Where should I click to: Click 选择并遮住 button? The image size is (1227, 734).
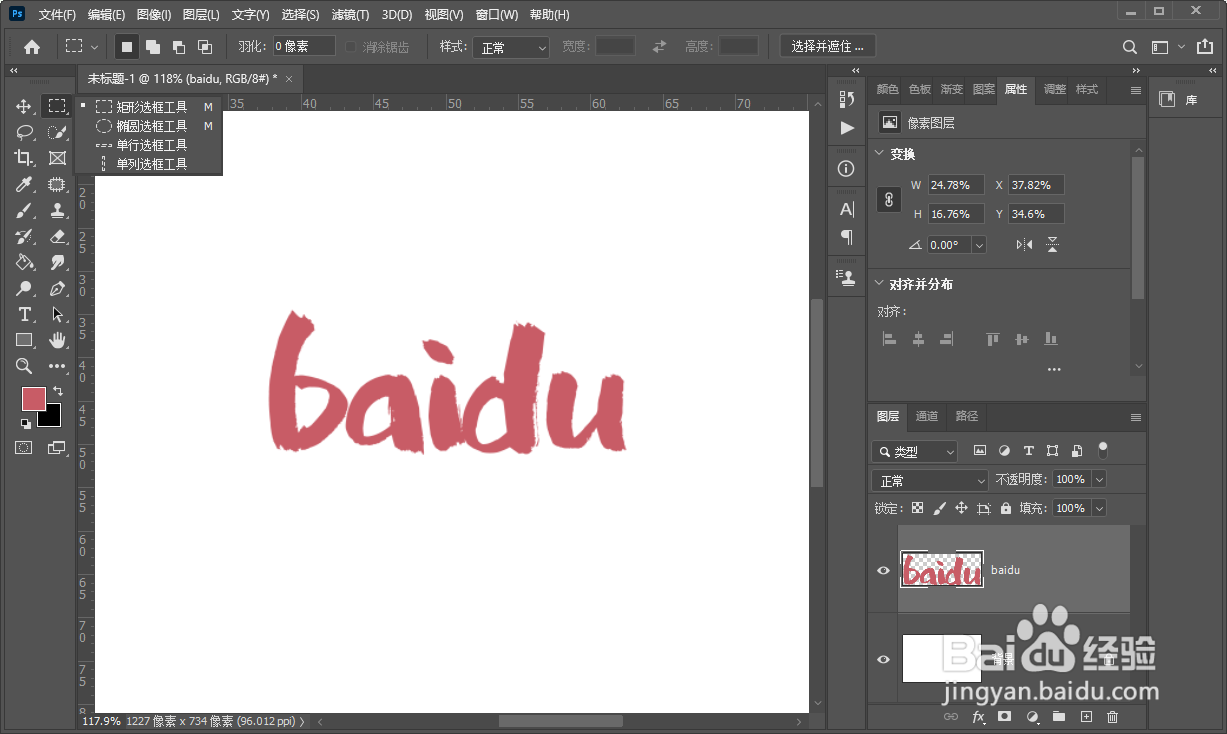coord(828,46)
